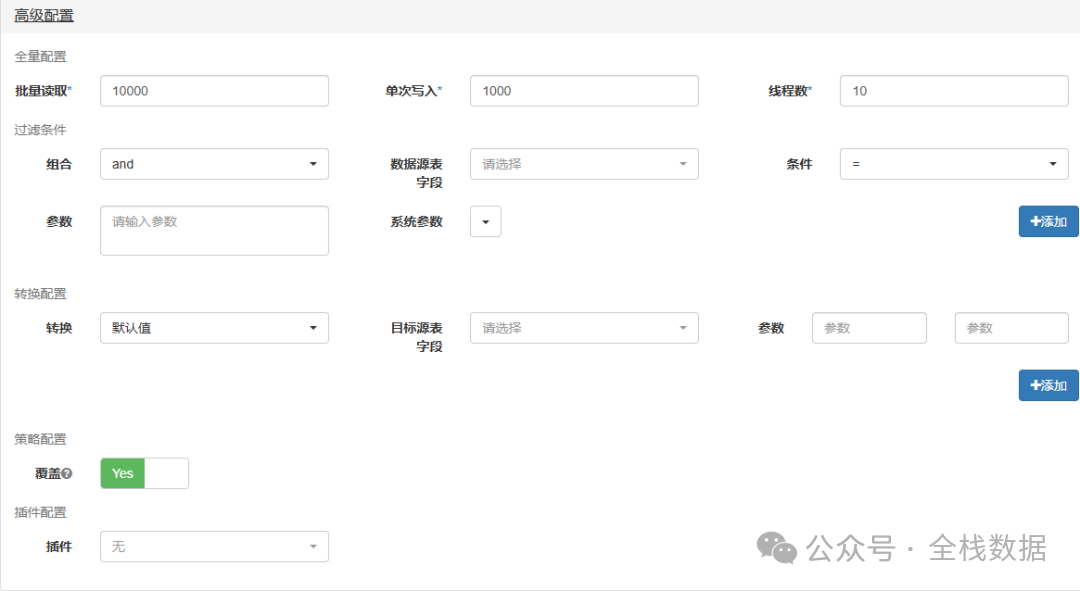Expand the 数据源表字段 select box

pyautogui.click(x=584, y=164)
